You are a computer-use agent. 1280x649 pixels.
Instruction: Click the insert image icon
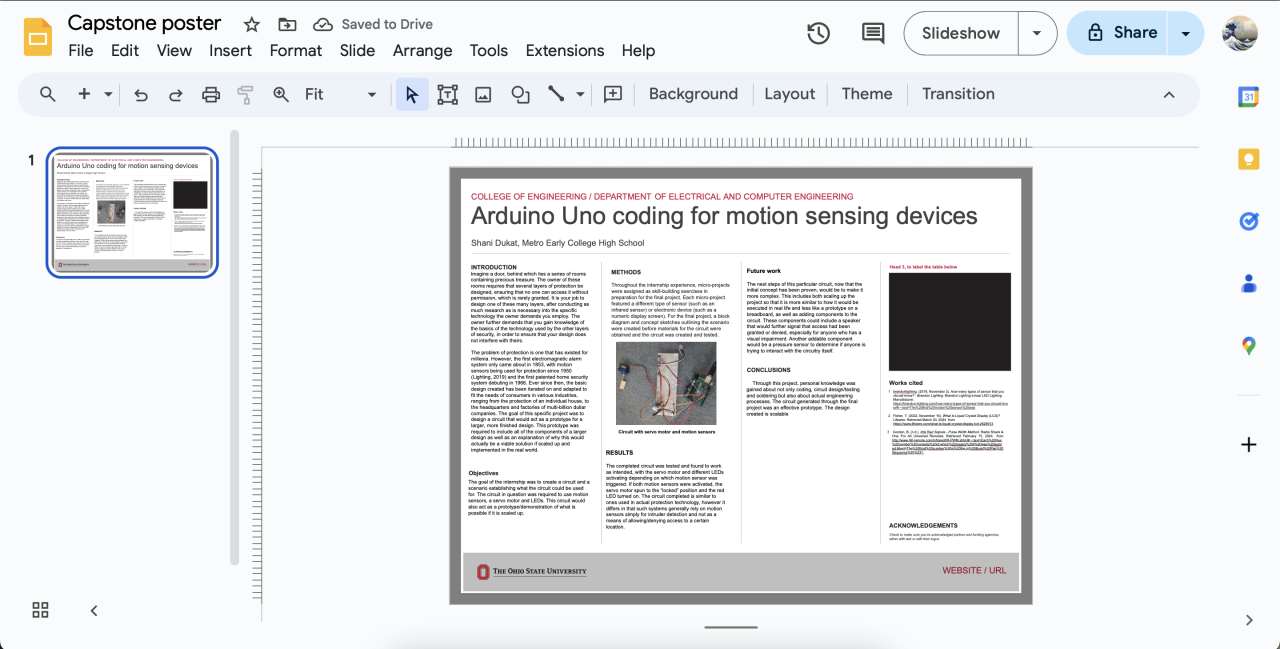point(483,94)
